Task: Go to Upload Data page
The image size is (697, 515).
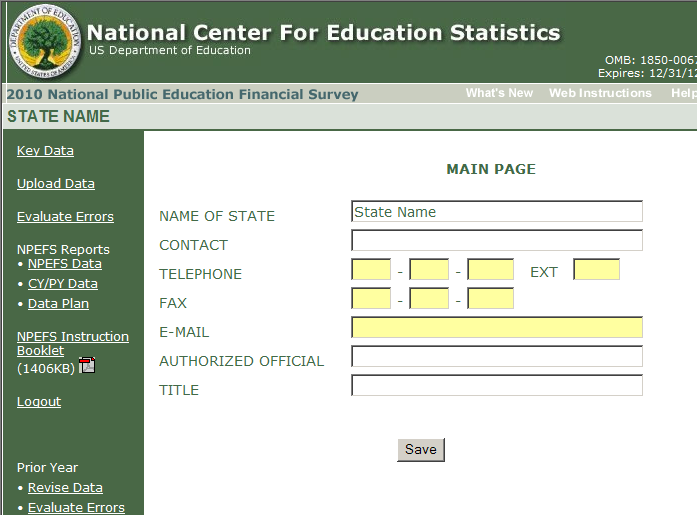Action: tap(56, 184)
